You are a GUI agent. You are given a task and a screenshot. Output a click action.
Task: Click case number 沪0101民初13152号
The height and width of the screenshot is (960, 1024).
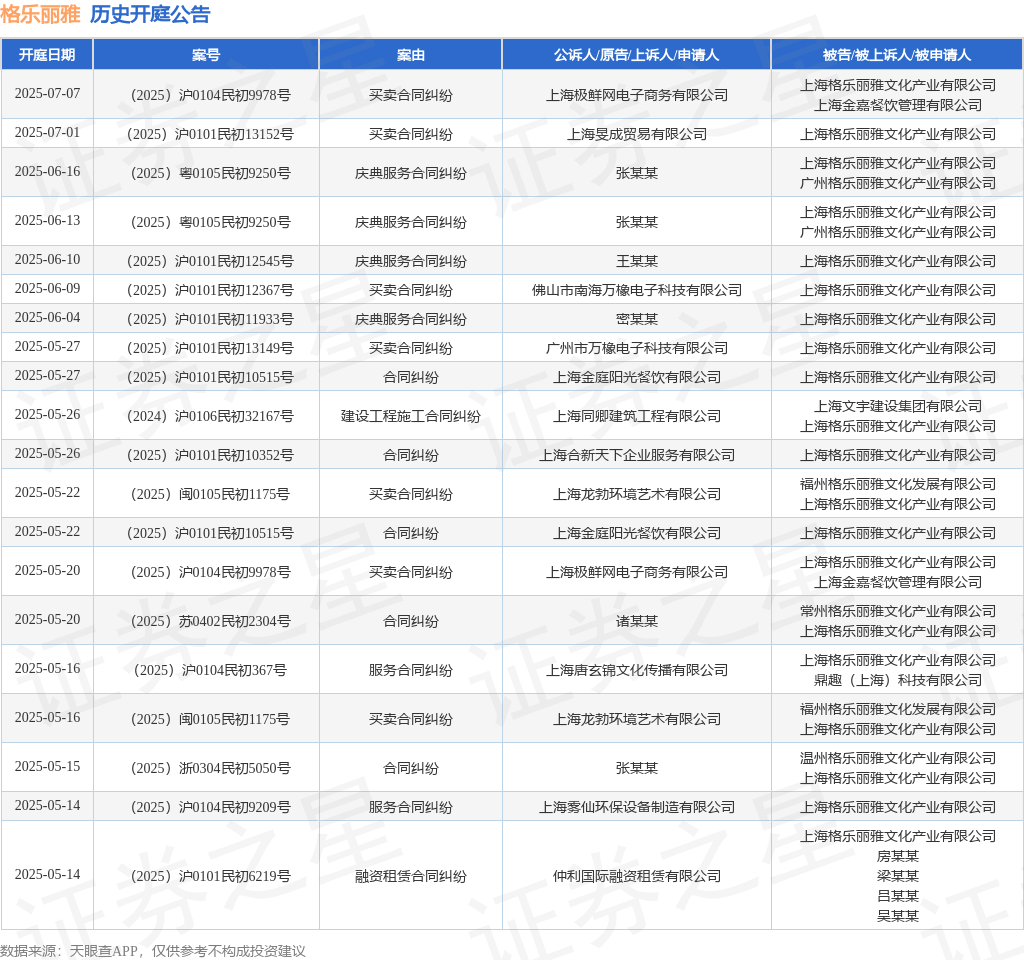tap(210, 134)
